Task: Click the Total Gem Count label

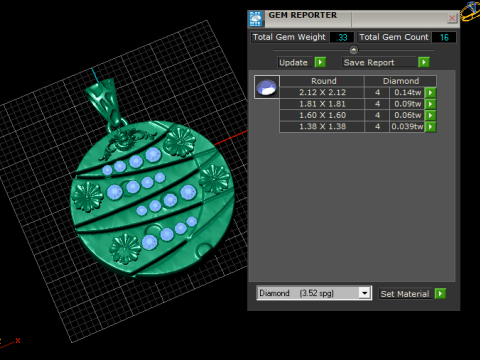Action: 394,37
